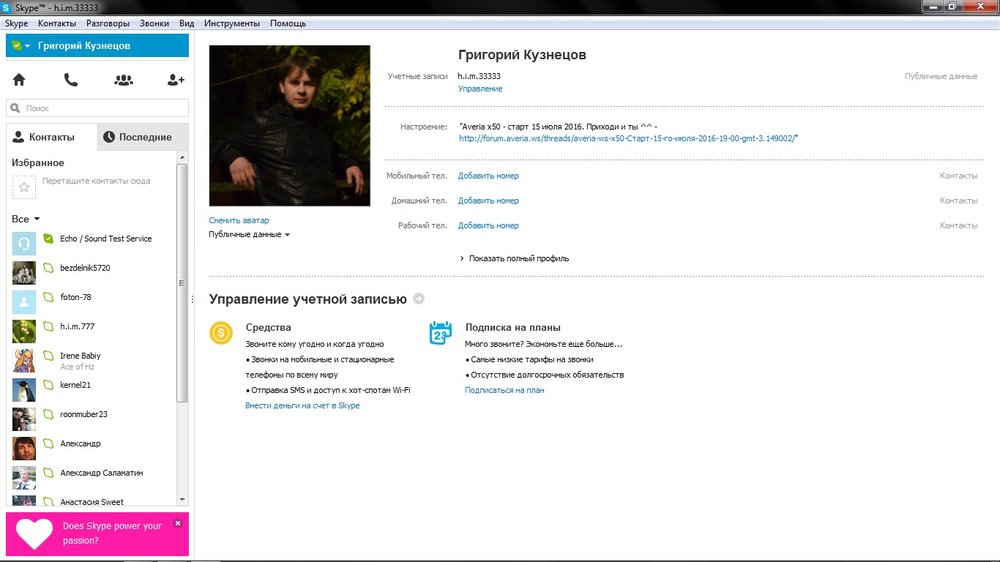The image size is (1000, 562).
Task: Open the phone dial pad icon
Action: point(70,80)
